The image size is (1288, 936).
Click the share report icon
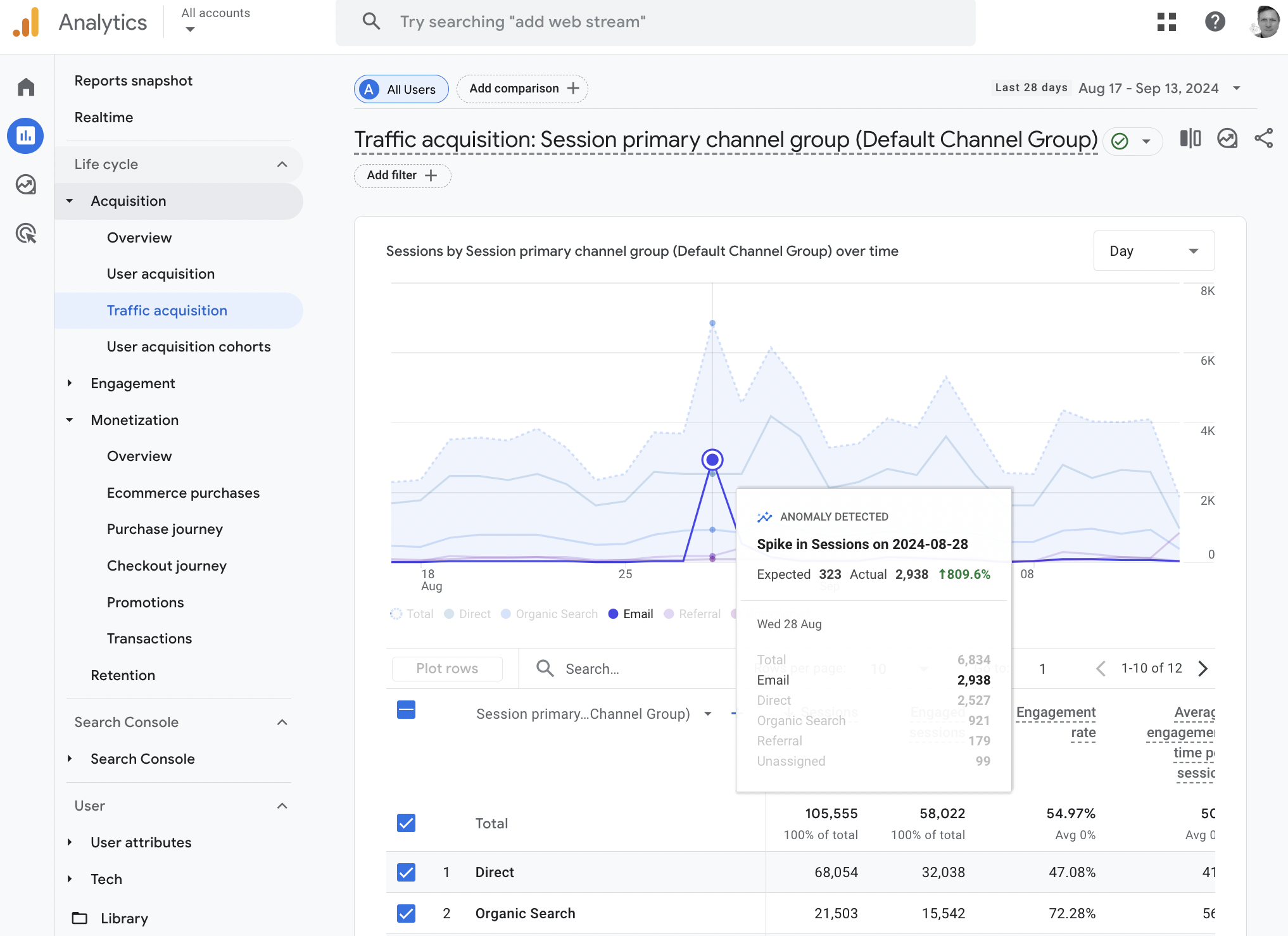tap(1264, 138)
